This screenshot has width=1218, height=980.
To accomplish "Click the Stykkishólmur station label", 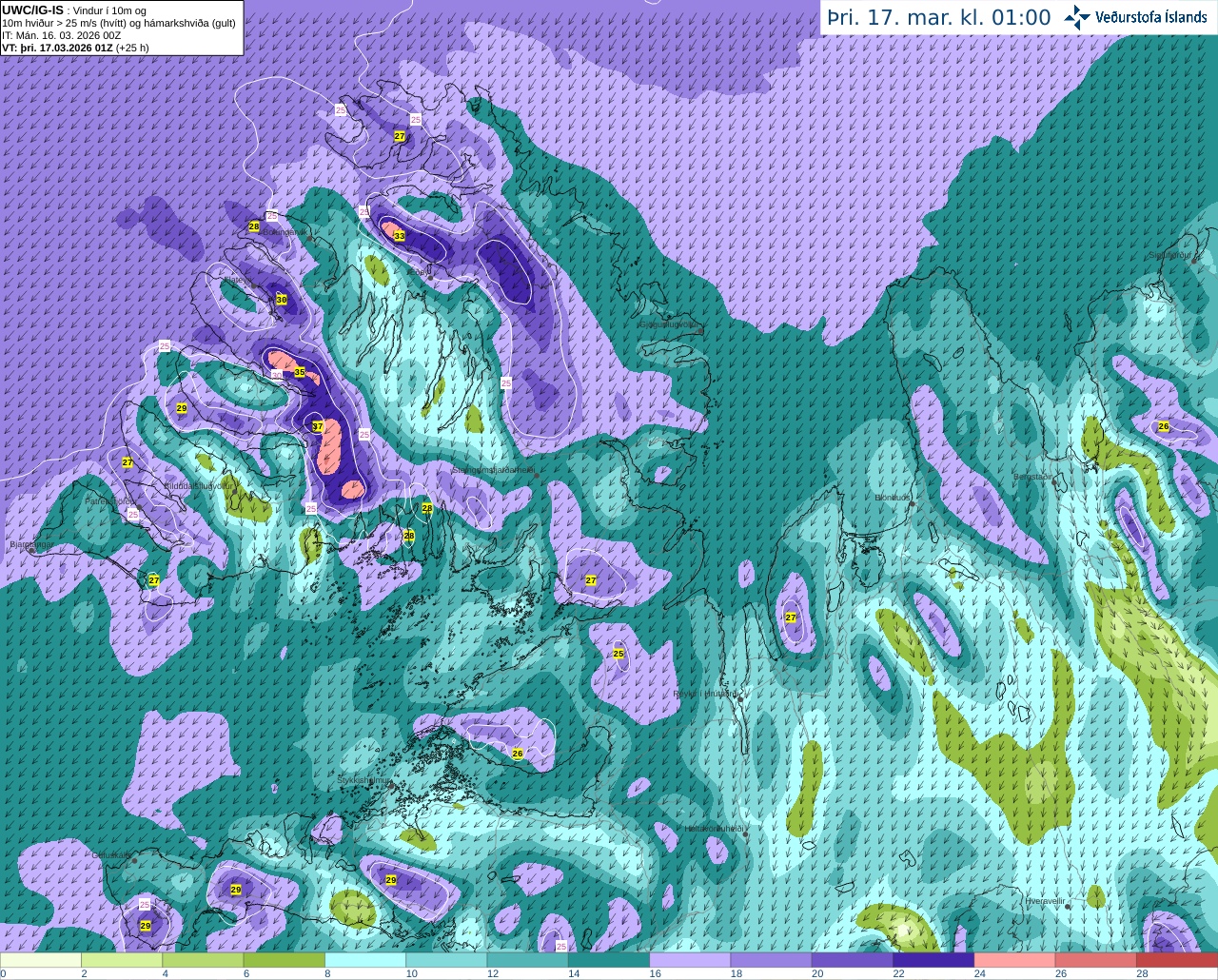I will (364, 780).
